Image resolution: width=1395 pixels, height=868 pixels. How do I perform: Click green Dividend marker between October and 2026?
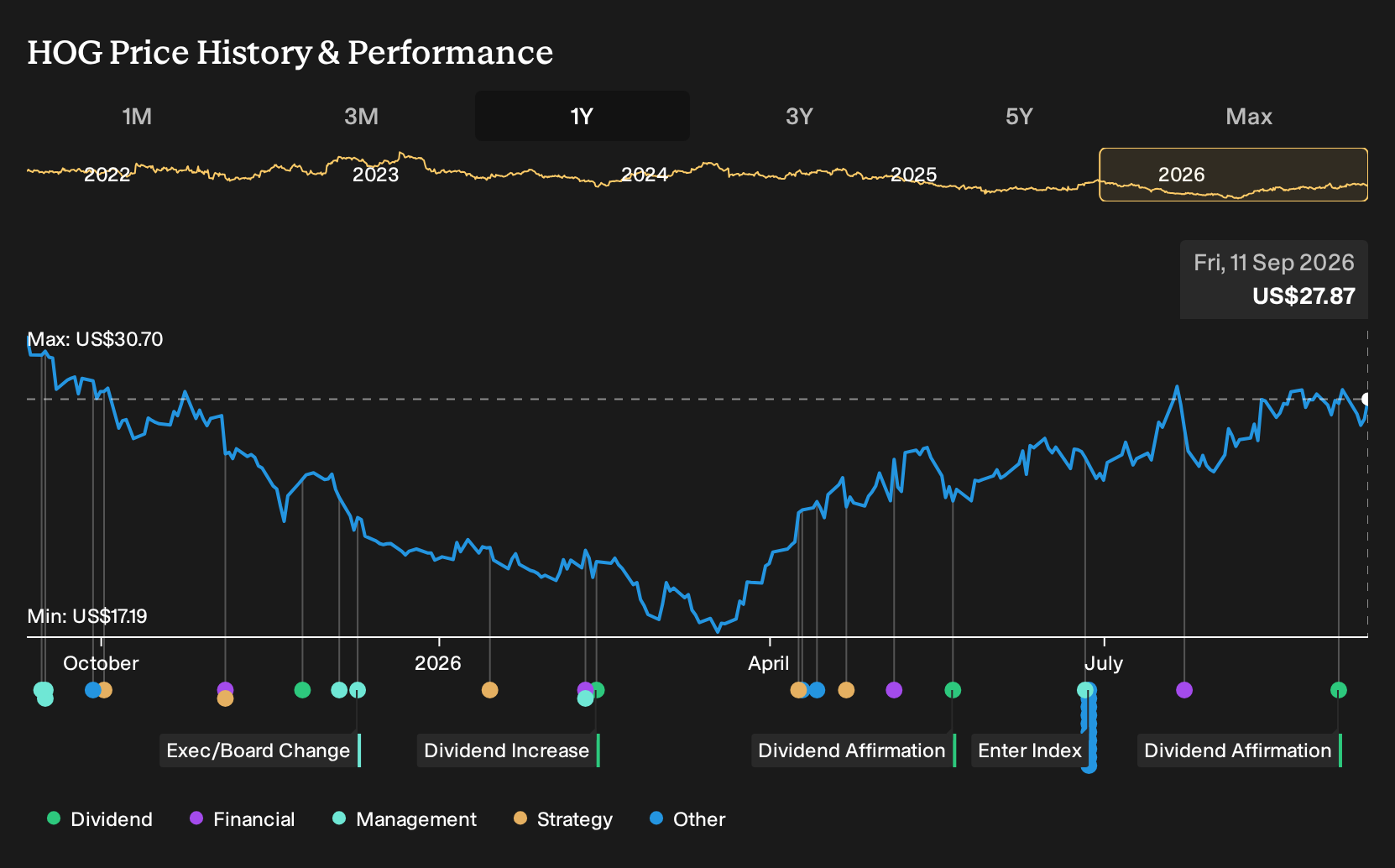click(x=303, y=690)
